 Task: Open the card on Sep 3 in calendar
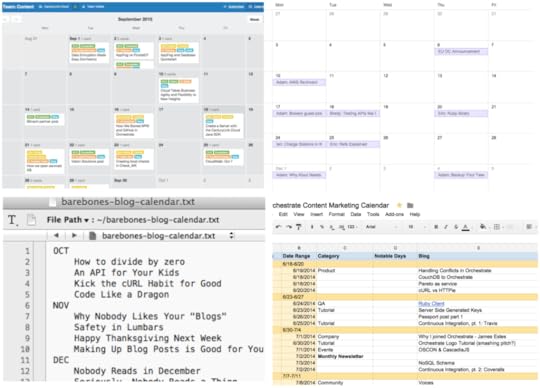(x=178, y=52)
